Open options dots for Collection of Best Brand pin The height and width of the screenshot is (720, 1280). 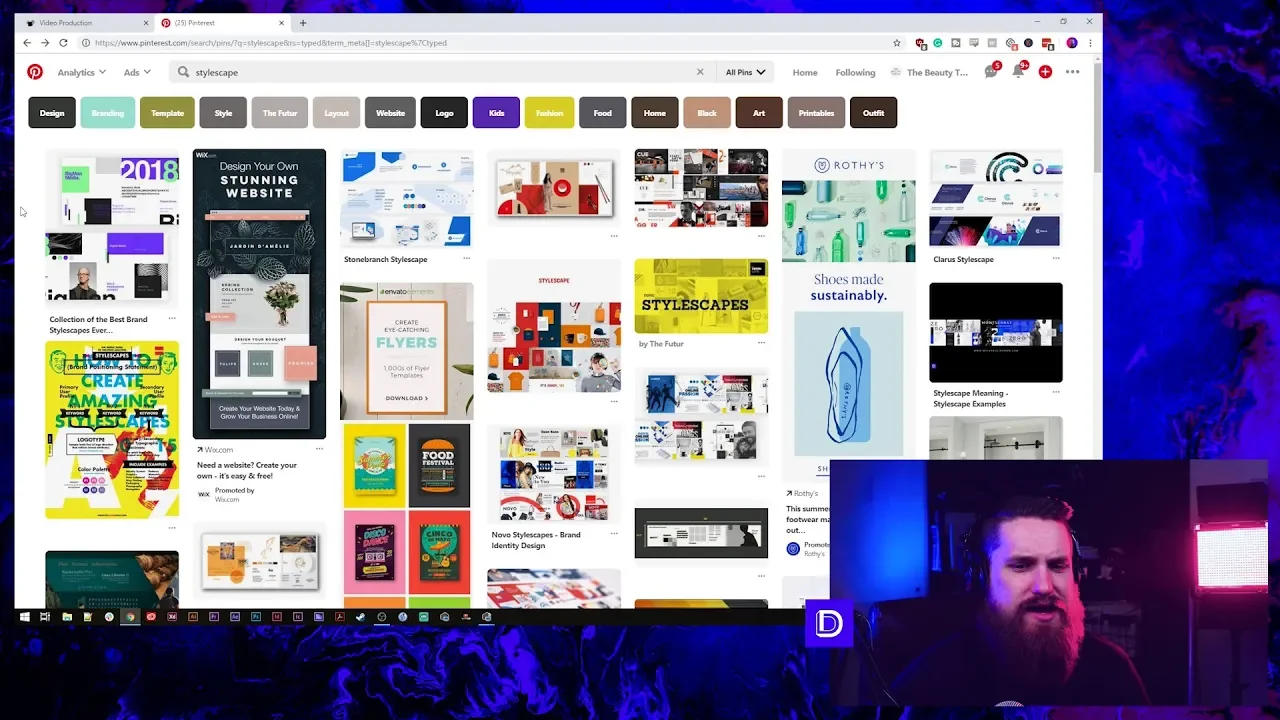click(x=172, y=319)
